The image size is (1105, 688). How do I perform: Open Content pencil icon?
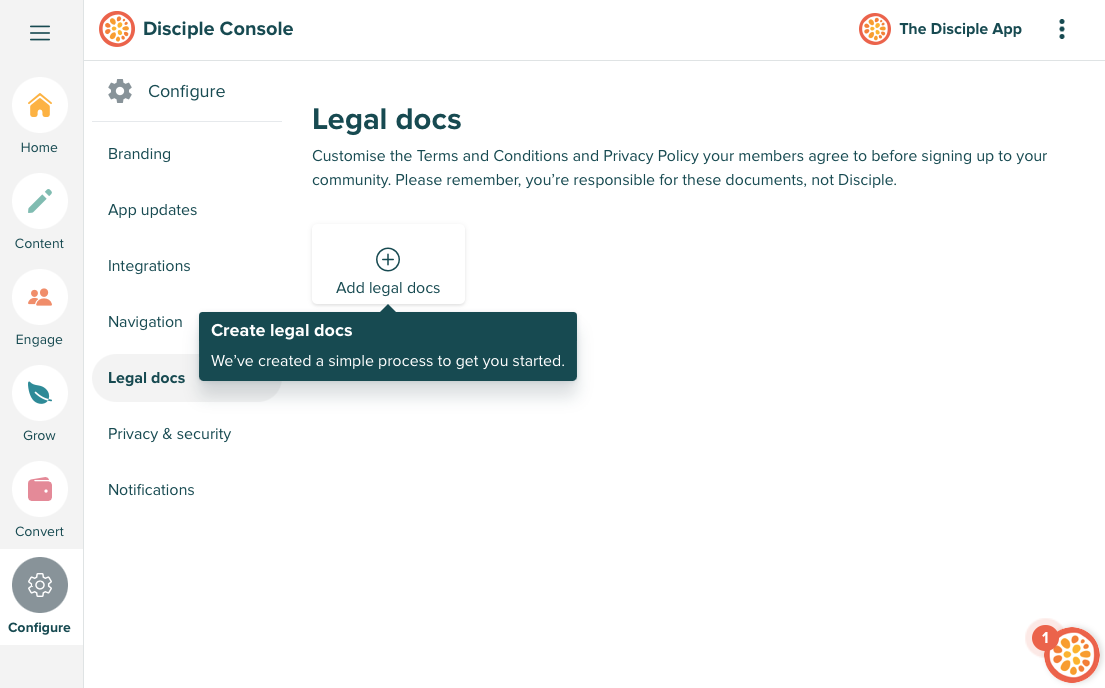coord(40,201)
